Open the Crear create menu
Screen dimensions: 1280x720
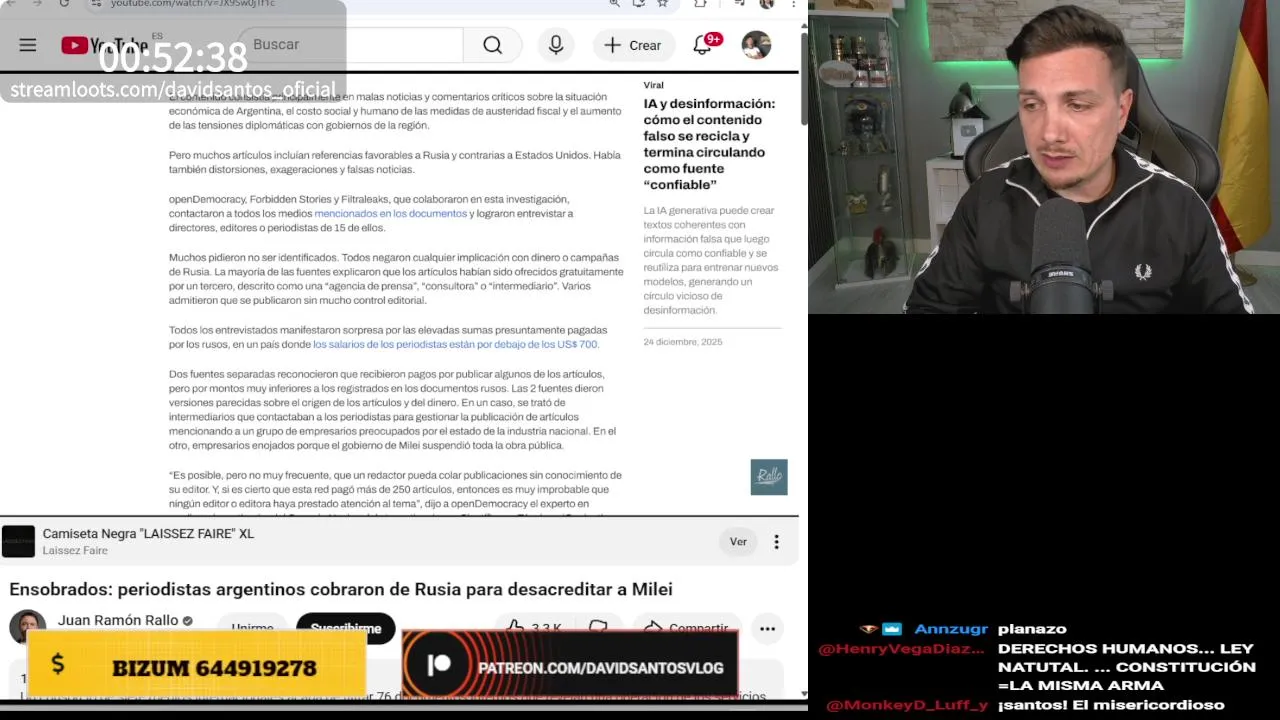pos(633,45)
